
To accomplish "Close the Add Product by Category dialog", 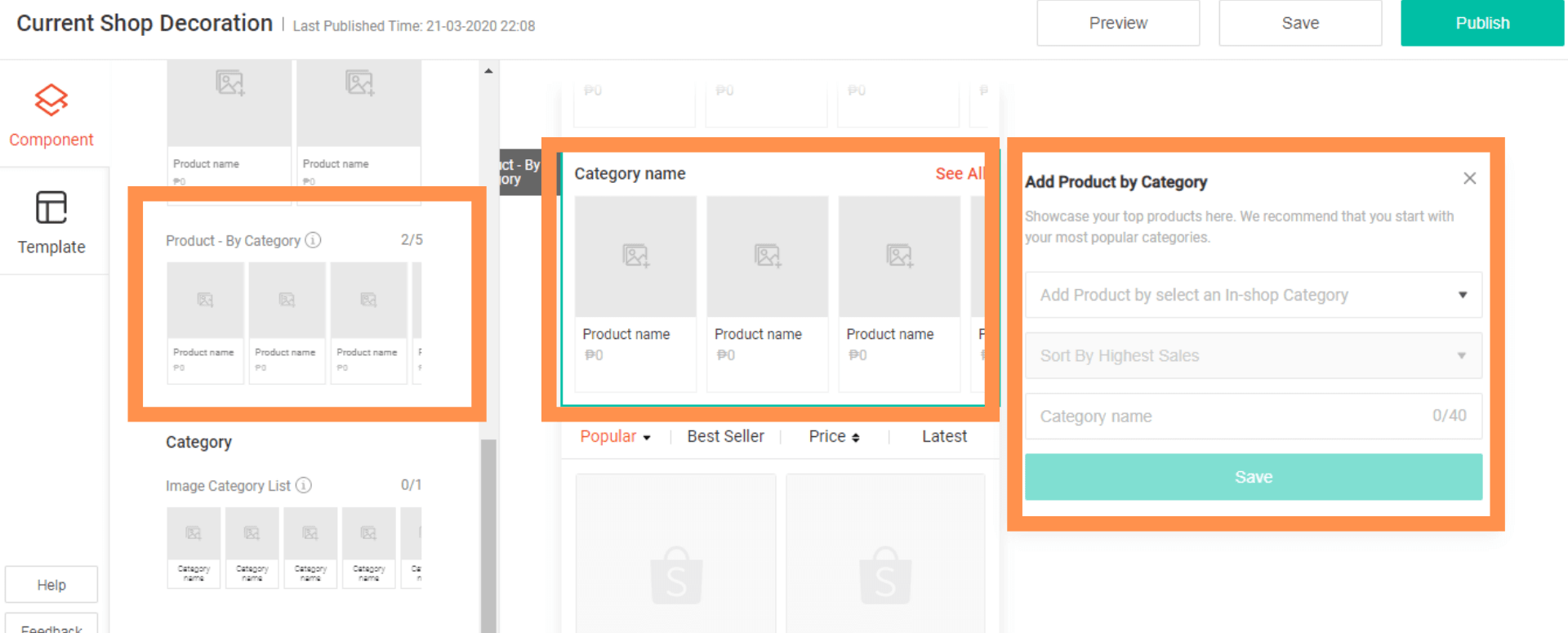I will pyautogui.click(x=1469, y=178).
